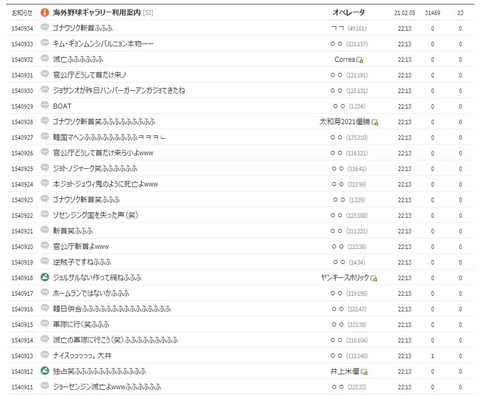Click the badge icon next to 太和荐2021優勝
480x396 pixels.
pyautogui.click(x=375, y=122)
